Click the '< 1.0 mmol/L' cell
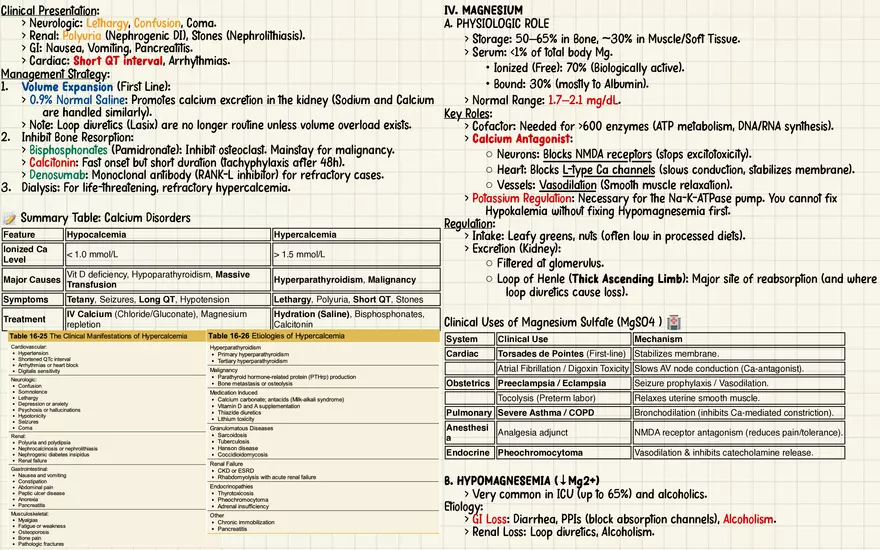Viewport: 880px width, 550px height. click(168, 254)
